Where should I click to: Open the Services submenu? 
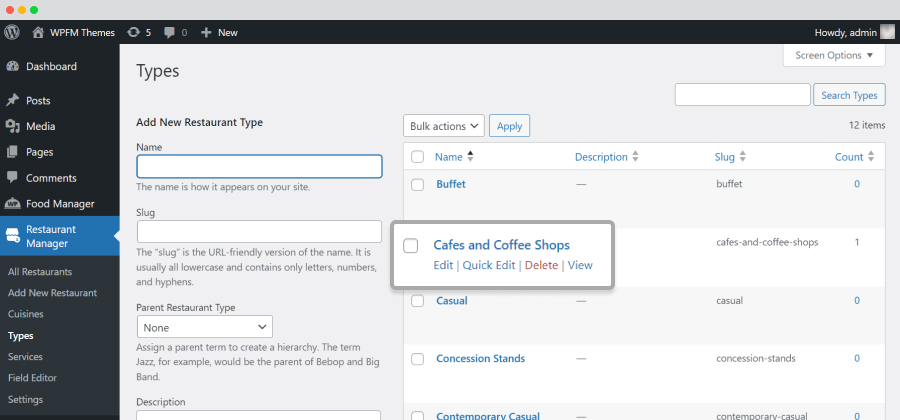coord(25,357)
